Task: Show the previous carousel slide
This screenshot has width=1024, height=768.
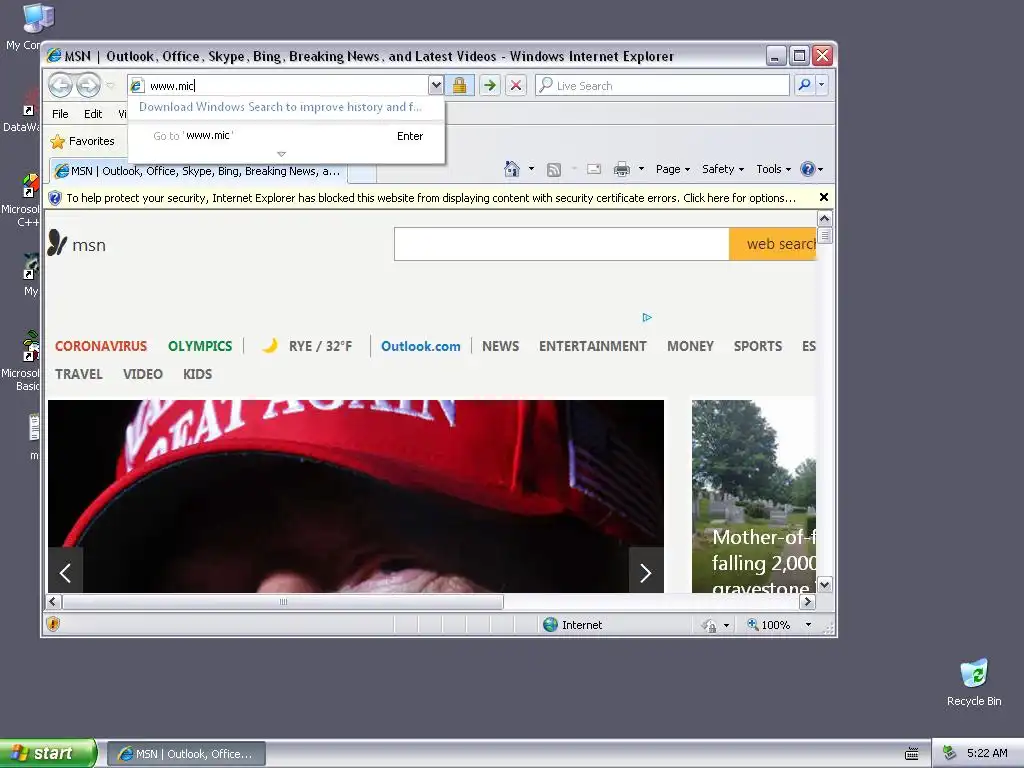Action: pyautogui.click(x=65, y=572)
